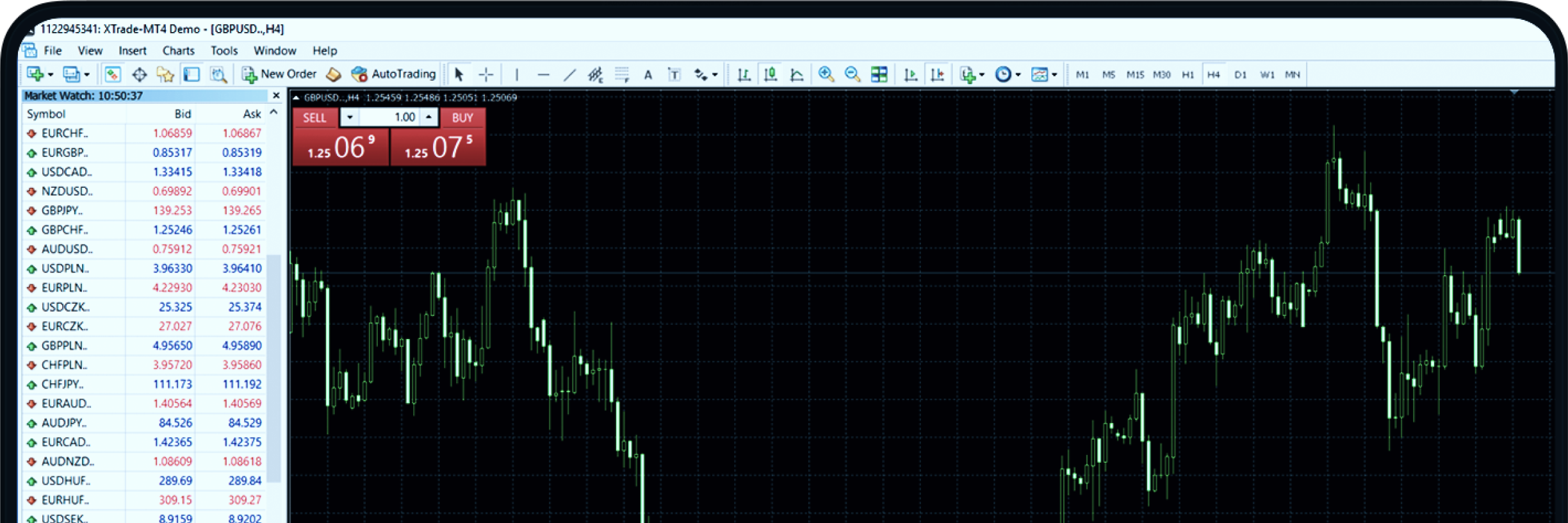
Task: Select the draw vertical line tool
Action: 517,75
